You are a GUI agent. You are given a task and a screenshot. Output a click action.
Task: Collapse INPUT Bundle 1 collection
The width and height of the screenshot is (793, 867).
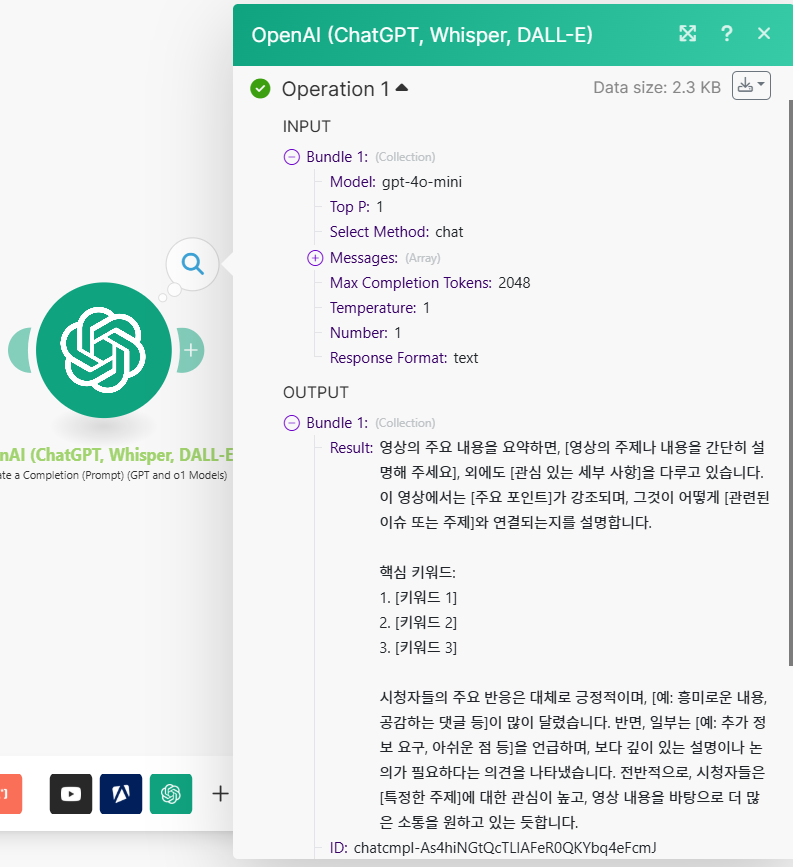click(x=291, y=157)
